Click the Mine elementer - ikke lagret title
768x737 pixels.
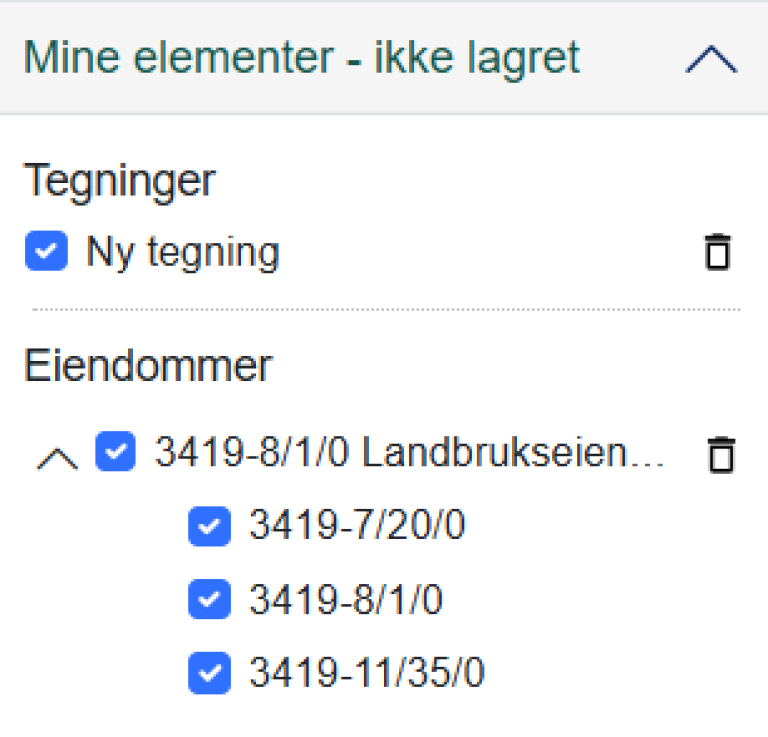pyautogui.click(x=301, y=59)
